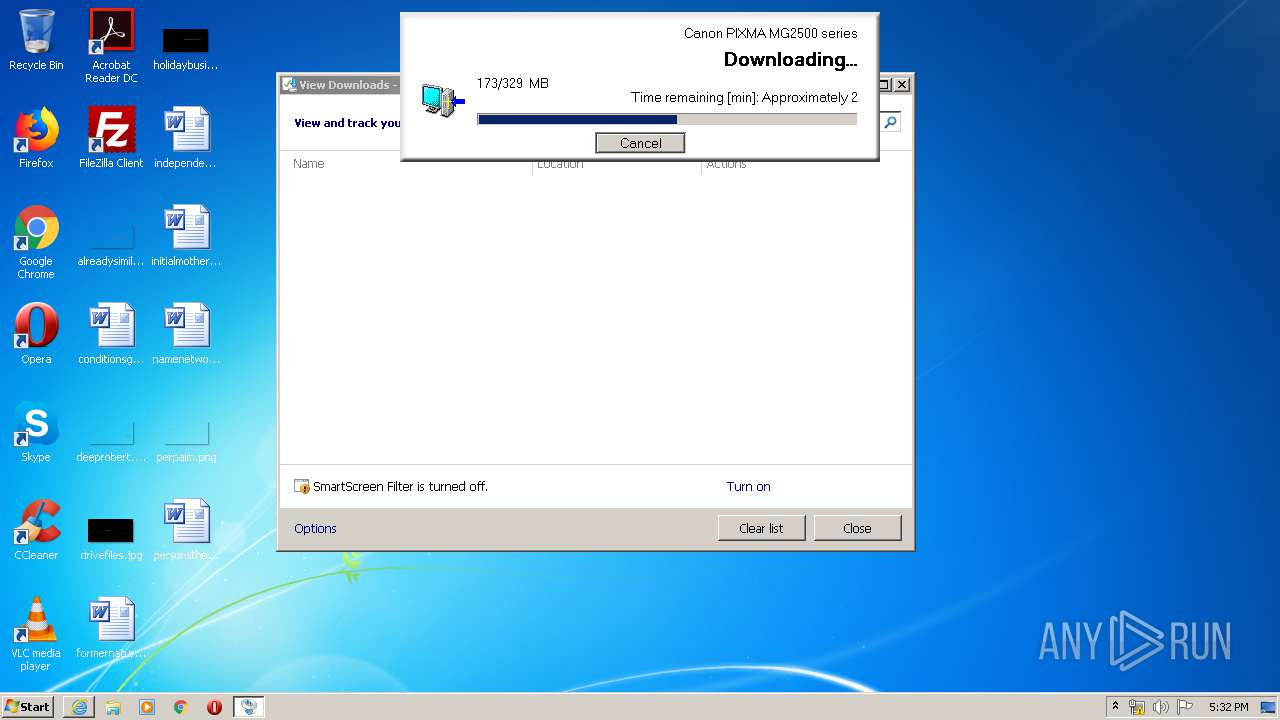Click the 5:32 PM taskbar clock
Viewport: 1280px width, 720px height.
click(1228, 707)
